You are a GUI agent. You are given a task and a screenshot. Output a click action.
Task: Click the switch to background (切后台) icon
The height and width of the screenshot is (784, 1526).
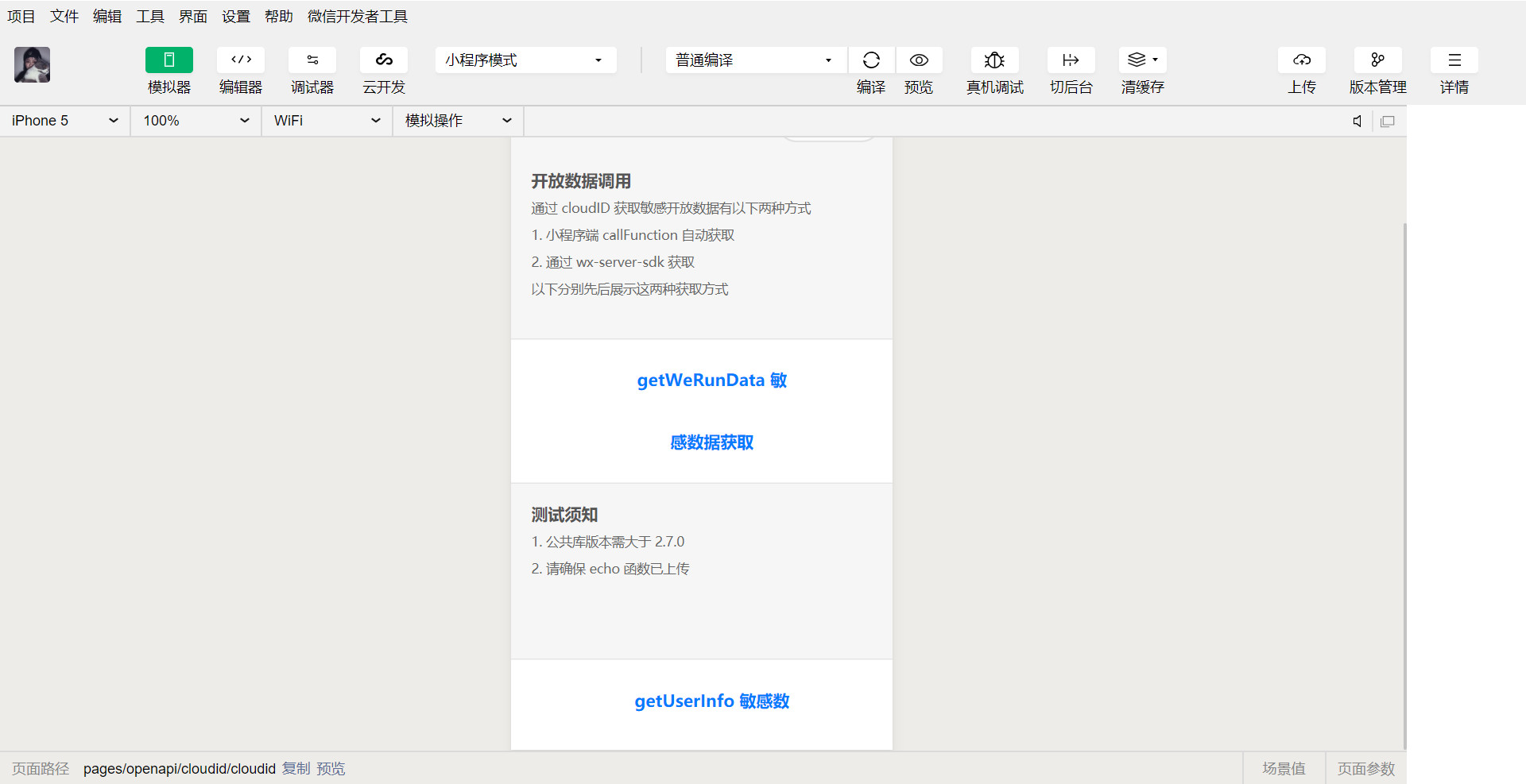[1071, 60]
